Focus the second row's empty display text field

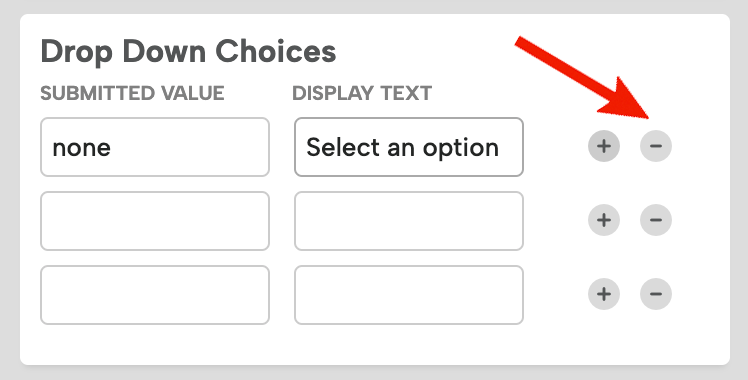click(409, 221)
